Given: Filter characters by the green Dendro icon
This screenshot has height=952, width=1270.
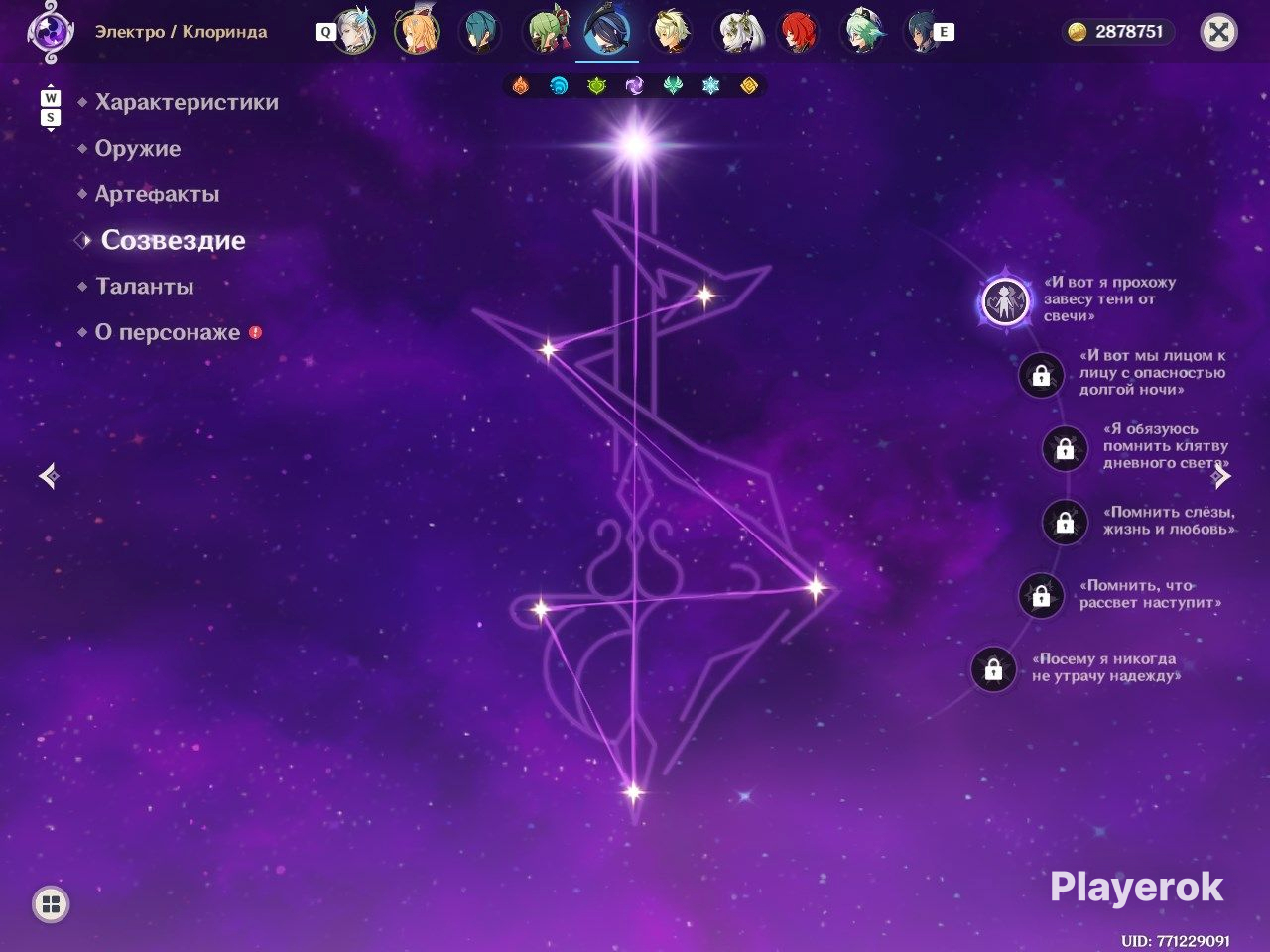Looking at the screenshot, I should pos(596,86).
